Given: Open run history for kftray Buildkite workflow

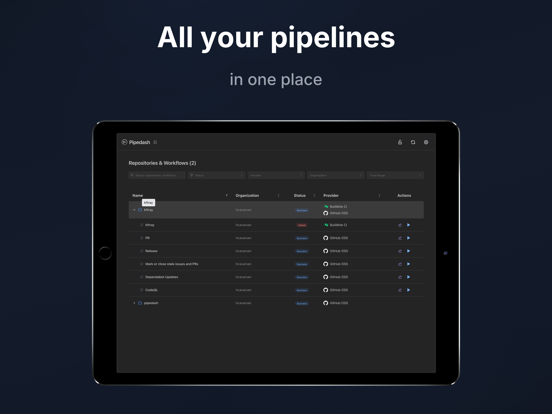Looking at the screenshot, I should tap(400, 225).
